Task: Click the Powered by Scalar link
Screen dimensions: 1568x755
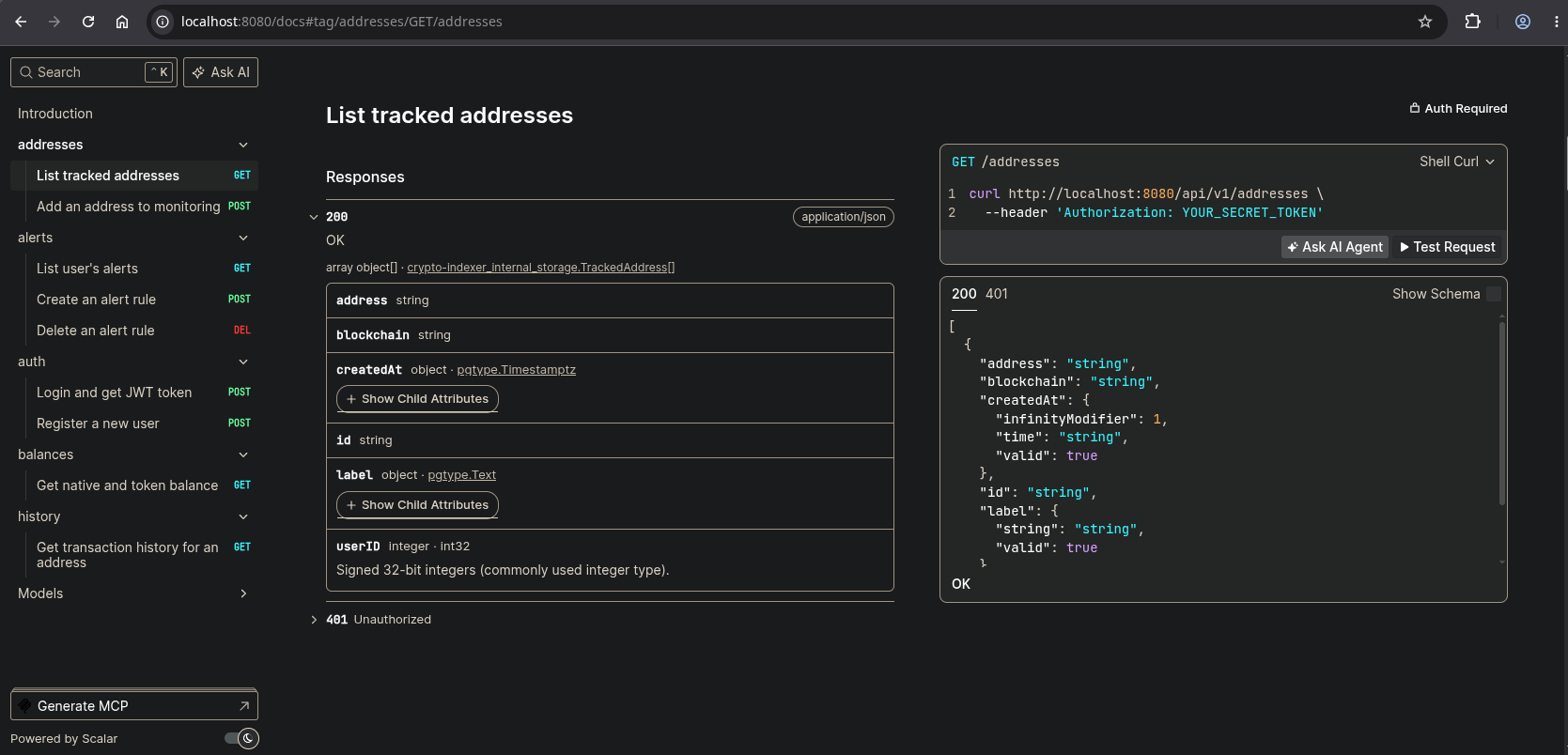Action: coord(64,739)
